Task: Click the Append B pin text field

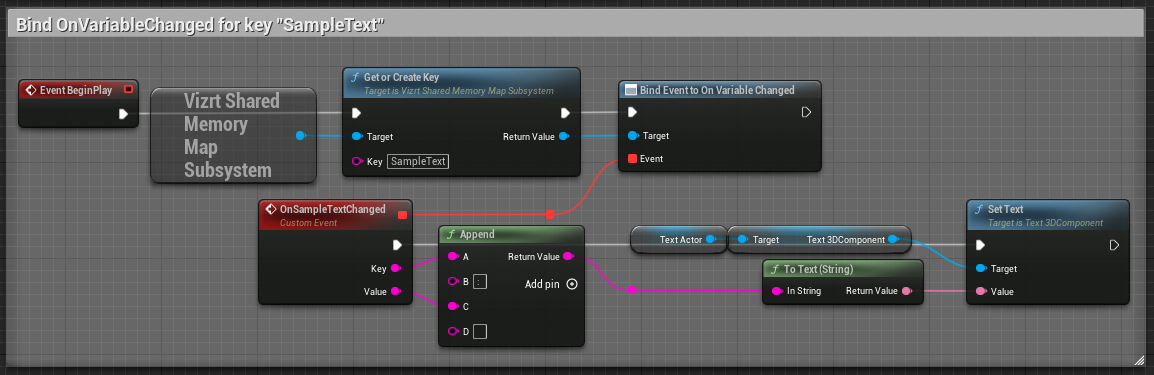Action: point(480,282)
